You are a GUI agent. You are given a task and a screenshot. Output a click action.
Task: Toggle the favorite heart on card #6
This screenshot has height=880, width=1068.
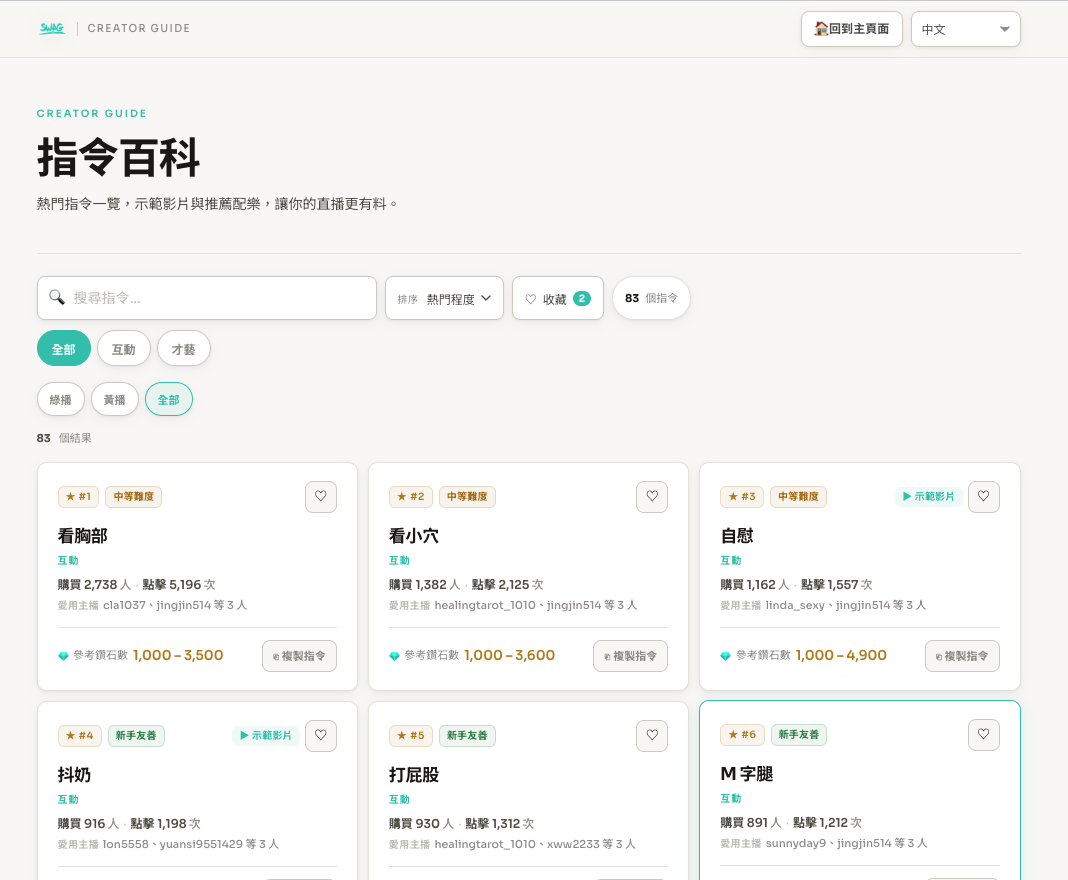pos(983,735)
